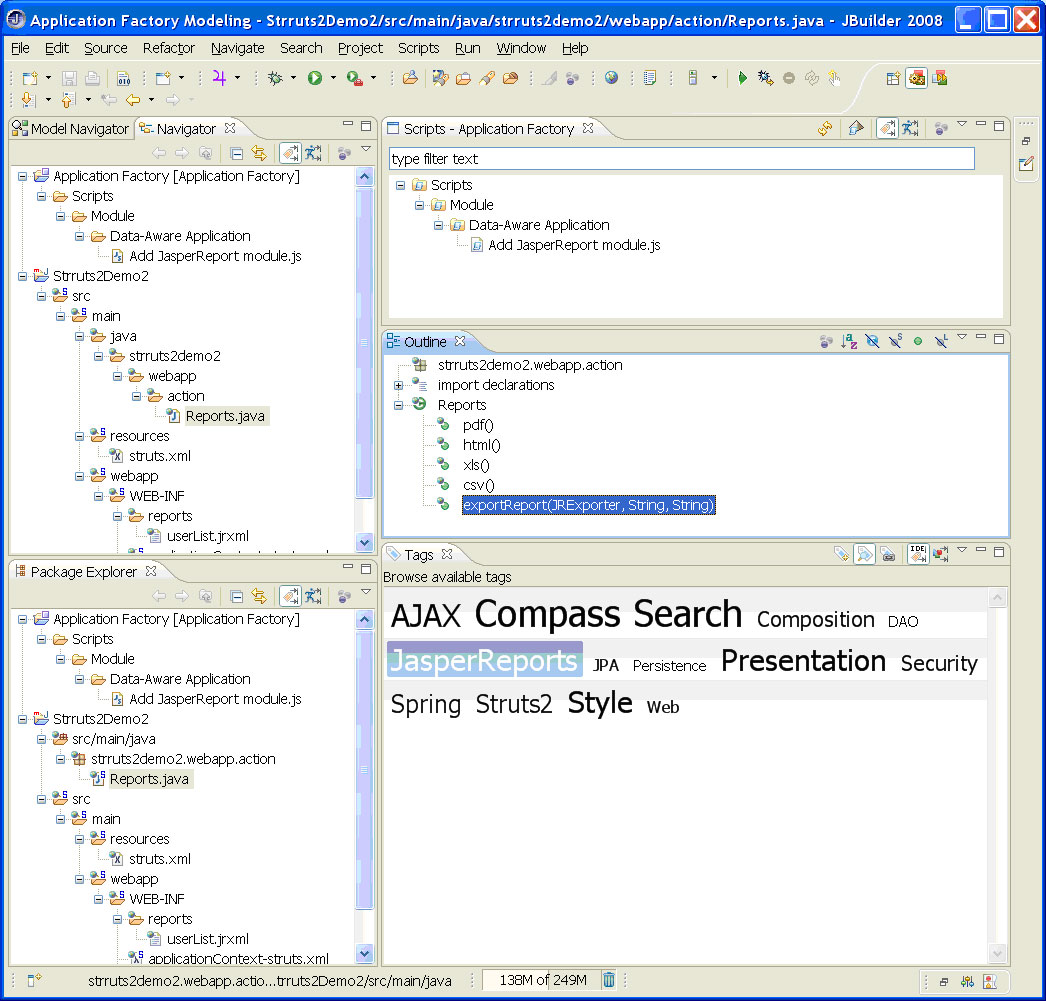Viewport: 1046px width, 1001px height.
Task: Toggle the tag link button in Navigator toolbar
Action: point(290,153)
